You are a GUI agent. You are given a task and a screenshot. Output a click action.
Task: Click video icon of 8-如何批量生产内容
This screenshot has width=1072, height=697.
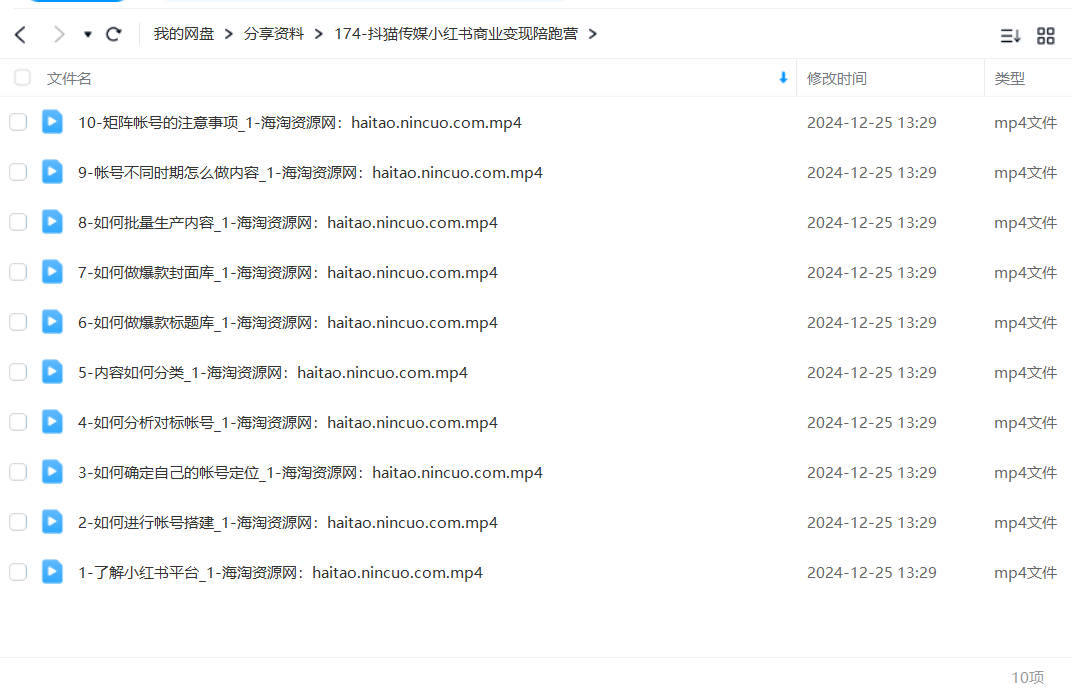click(52, 222)
